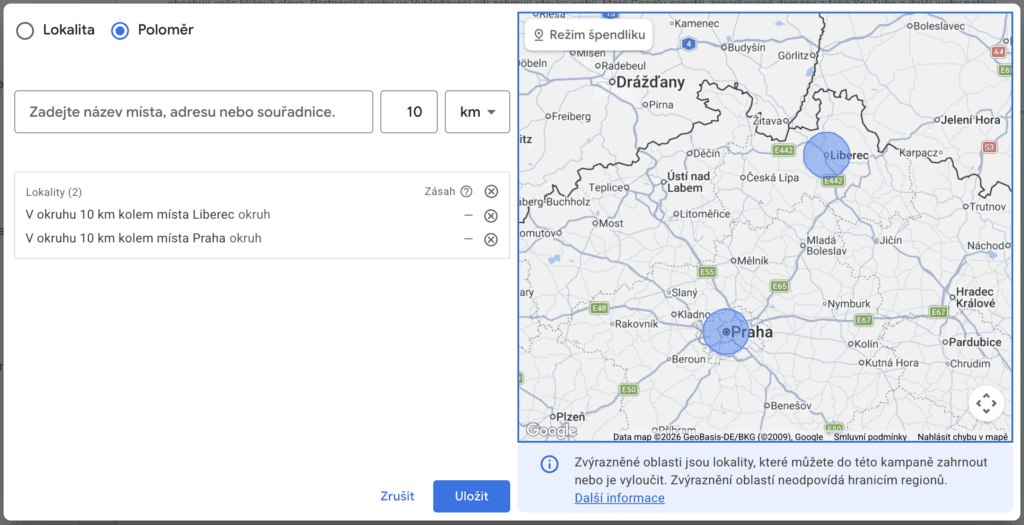This screenshot has width=1024, height=525.
Task: Click the radius value field showing 10
Action: (x=409, y=112)
